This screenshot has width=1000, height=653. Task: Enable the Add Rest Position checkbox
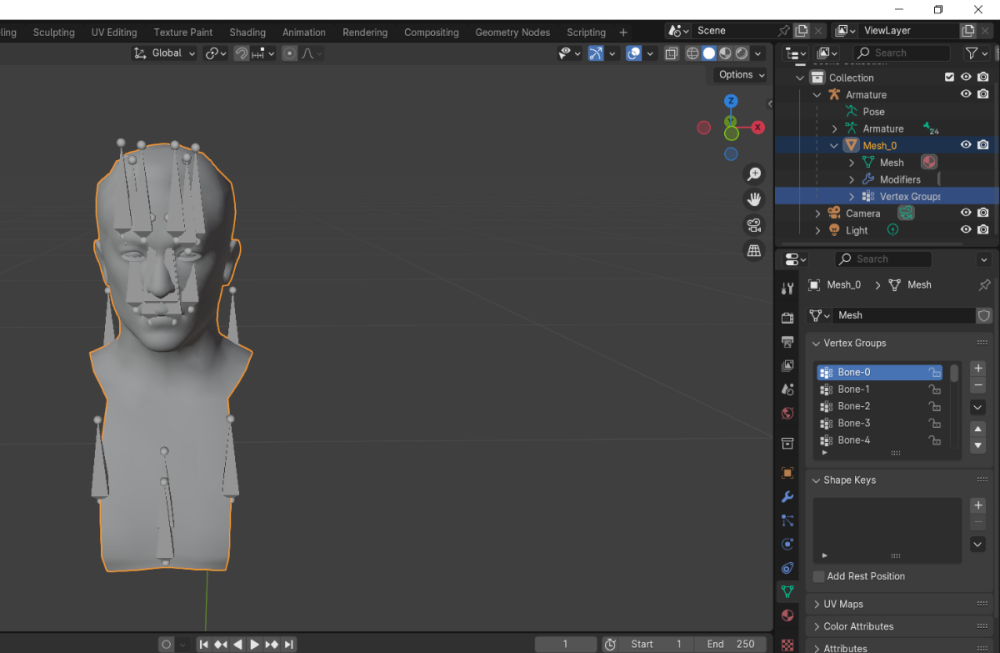[x=819, y=576]
